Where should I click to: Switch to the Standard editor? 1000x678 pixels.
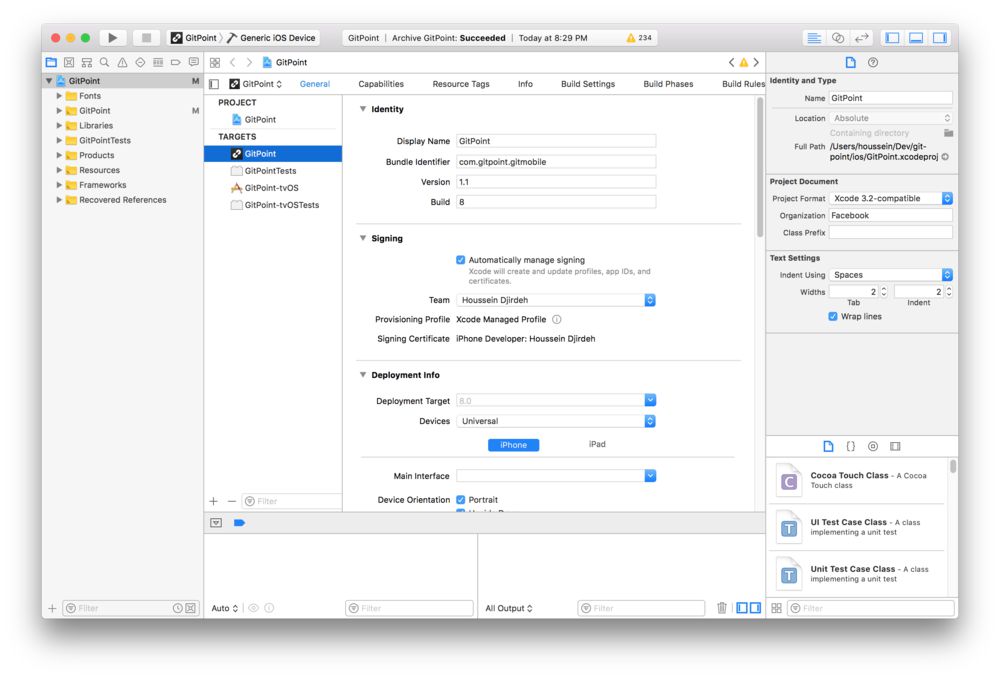click(814, 38)
